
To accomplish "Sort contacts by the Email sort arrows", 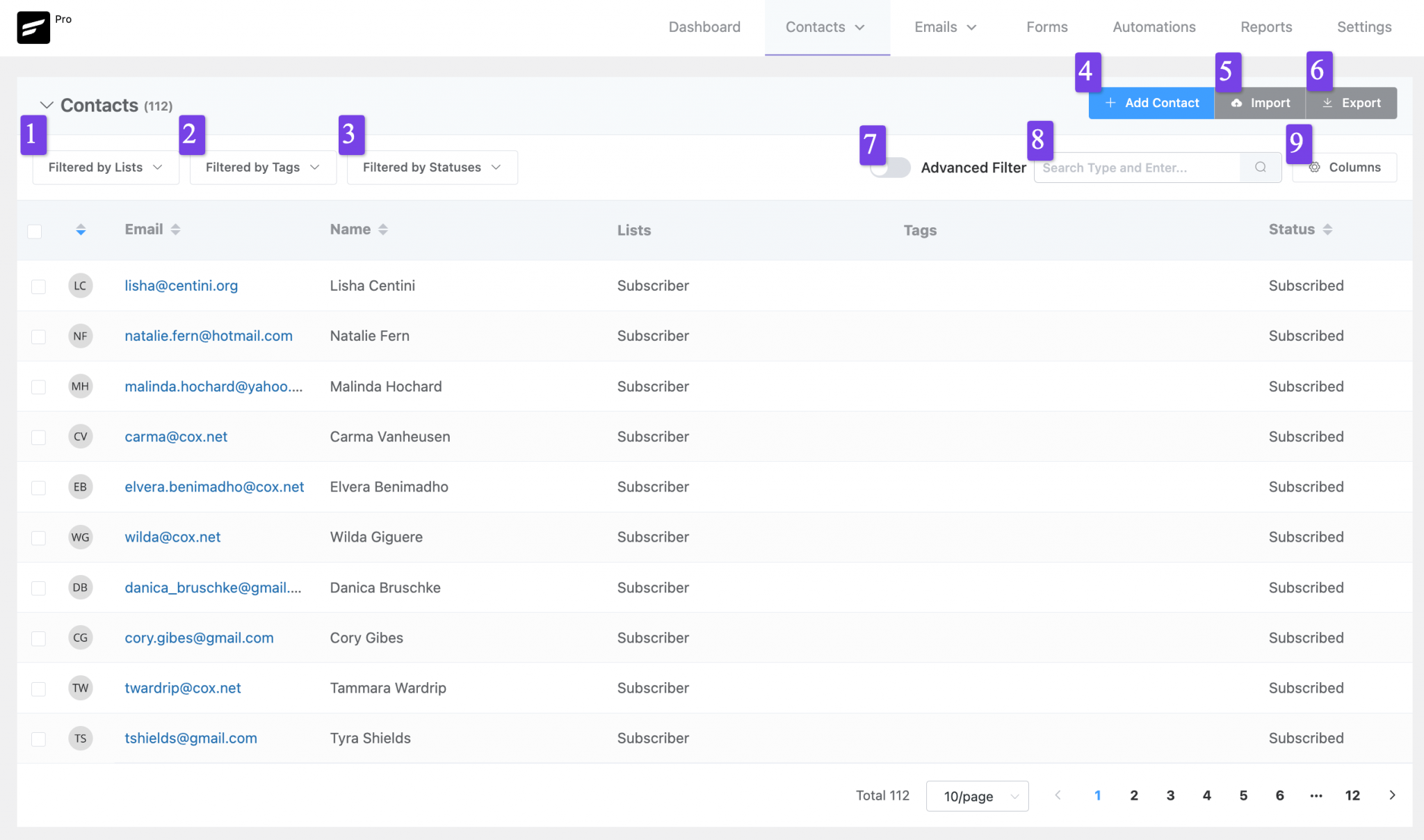I will pyautogui.click(x=175, y=228).
